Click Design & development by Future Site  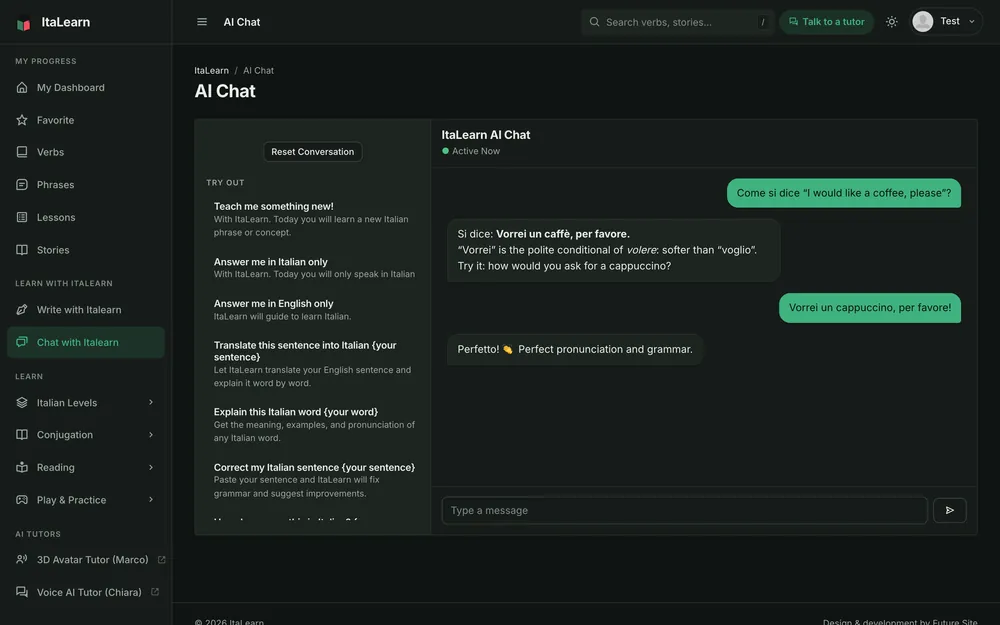click(900, 622)
